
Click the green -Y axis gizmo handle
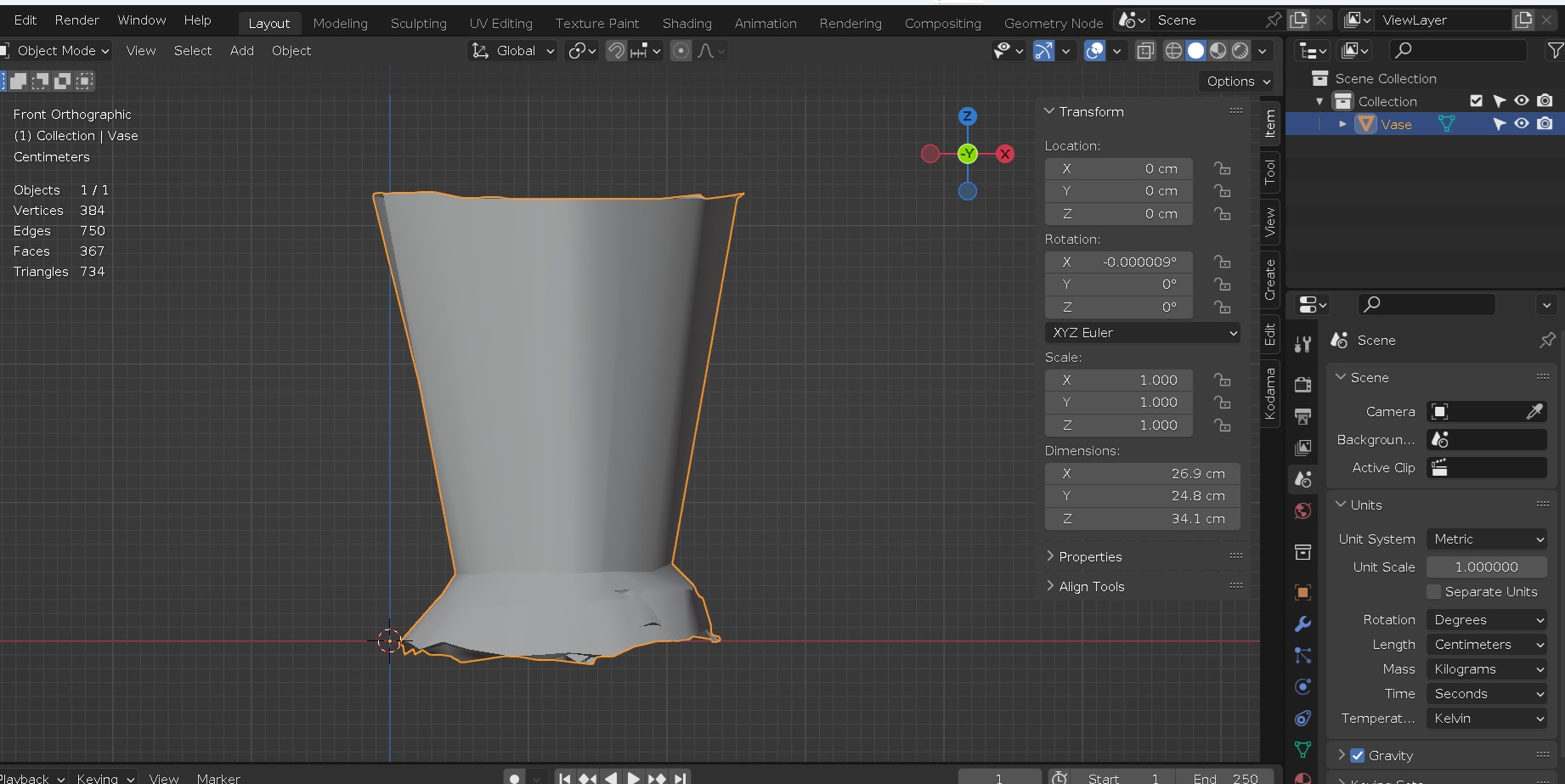point(968,154)
